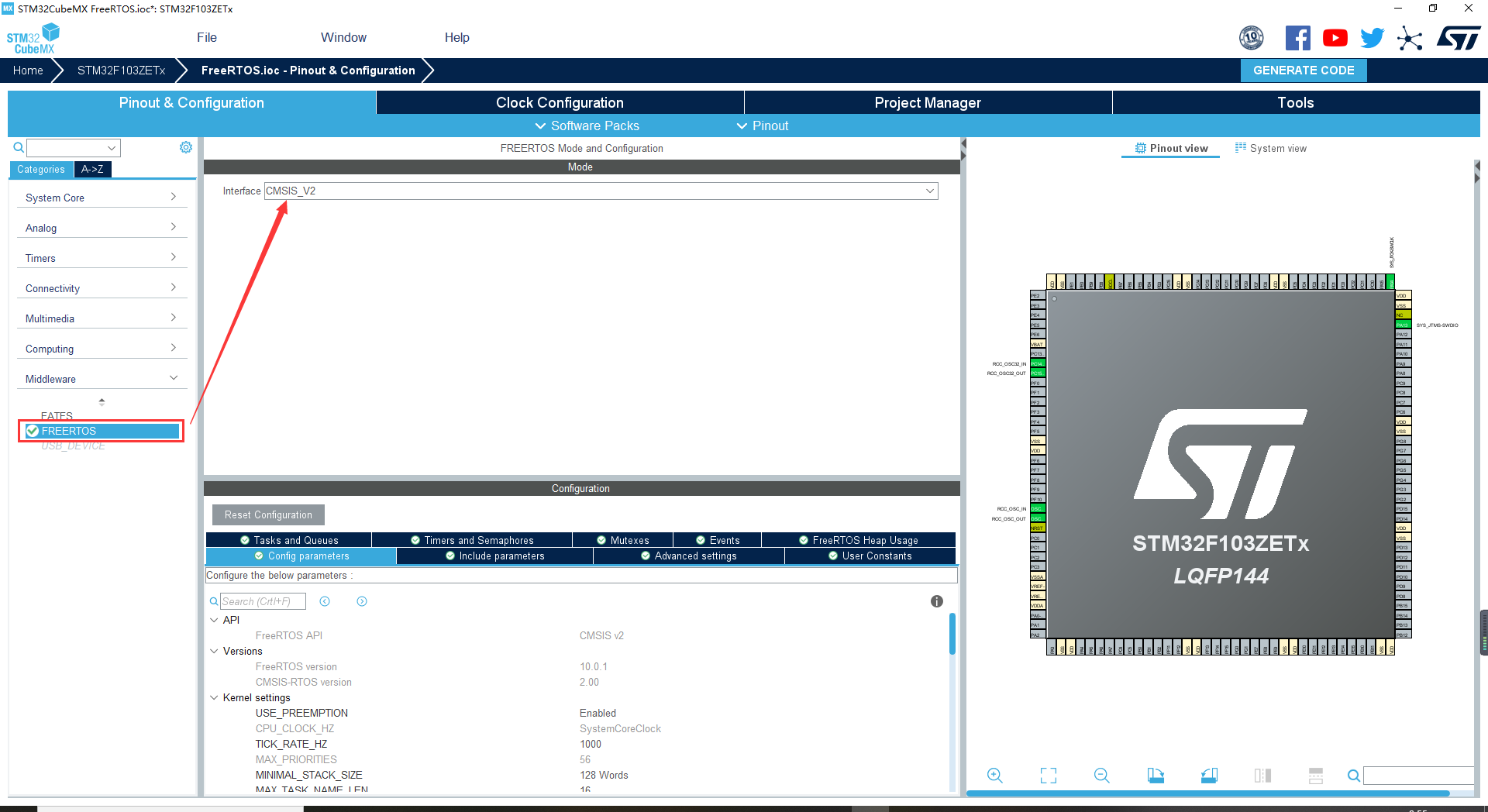Switch to System view
Viewport: 1488px width, 812px height.
coord(1270,148)
